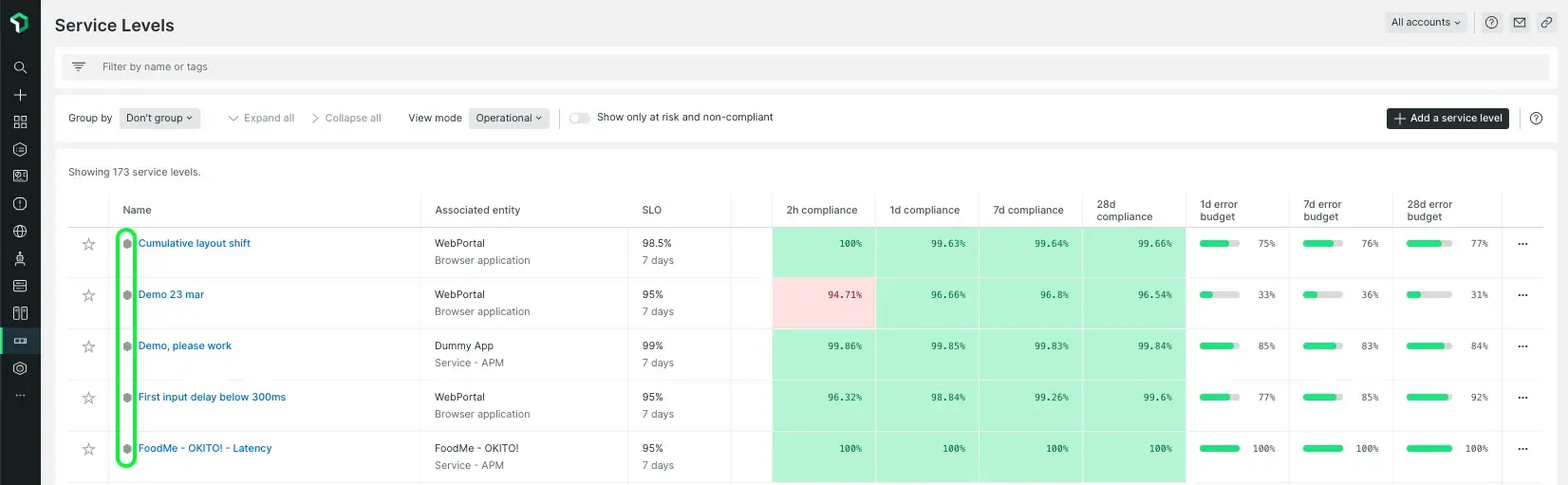The image size is (1568, 485).
Task: Expand all service level groups
Action: pos(262,119)
